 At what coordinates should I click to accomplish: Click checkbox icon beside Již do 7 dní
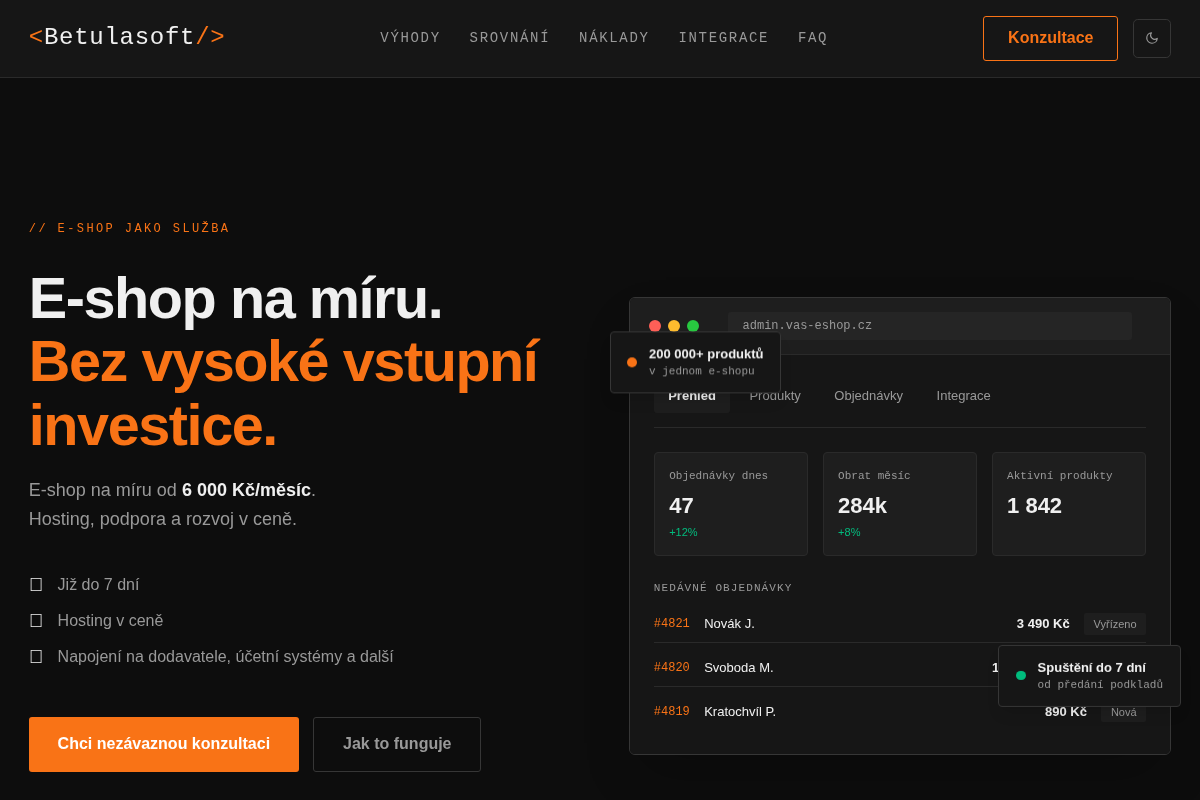(36, 584)
